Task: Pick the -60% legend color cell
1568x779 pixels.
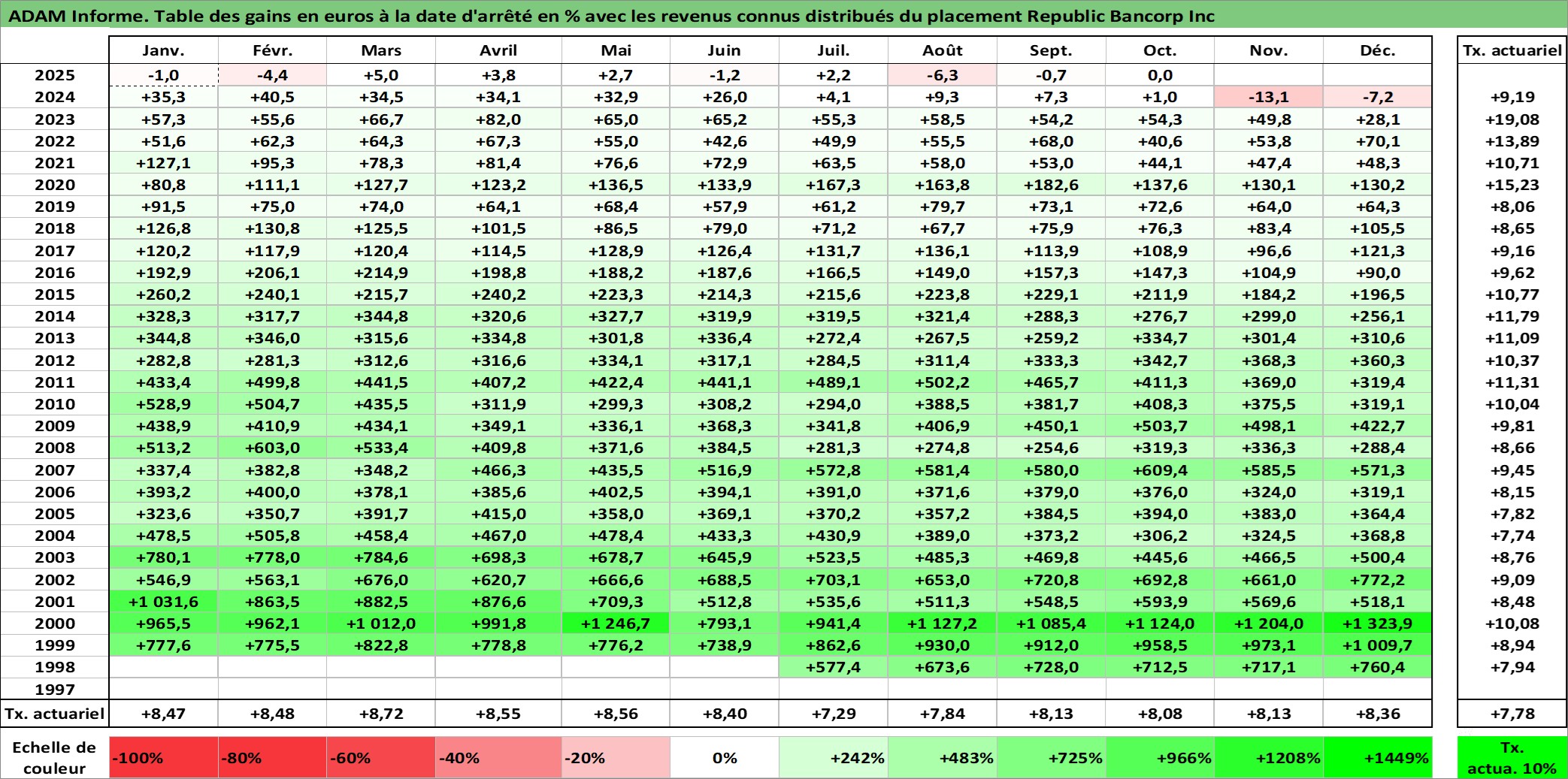Action: [381, 757]
